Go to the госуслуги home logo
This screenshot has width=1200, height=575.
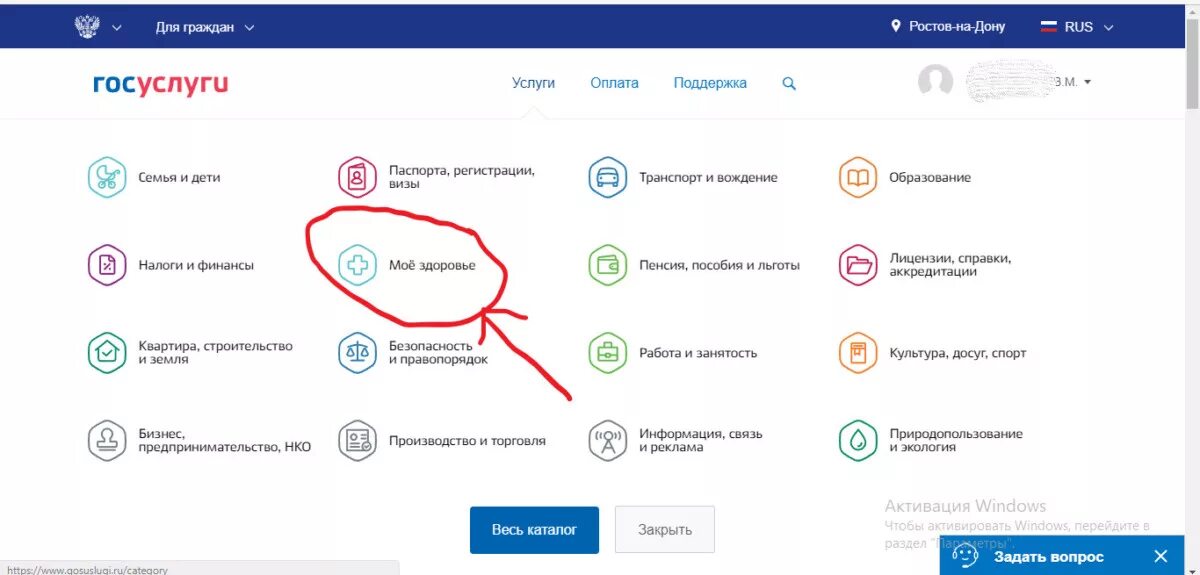pos(161,84)
